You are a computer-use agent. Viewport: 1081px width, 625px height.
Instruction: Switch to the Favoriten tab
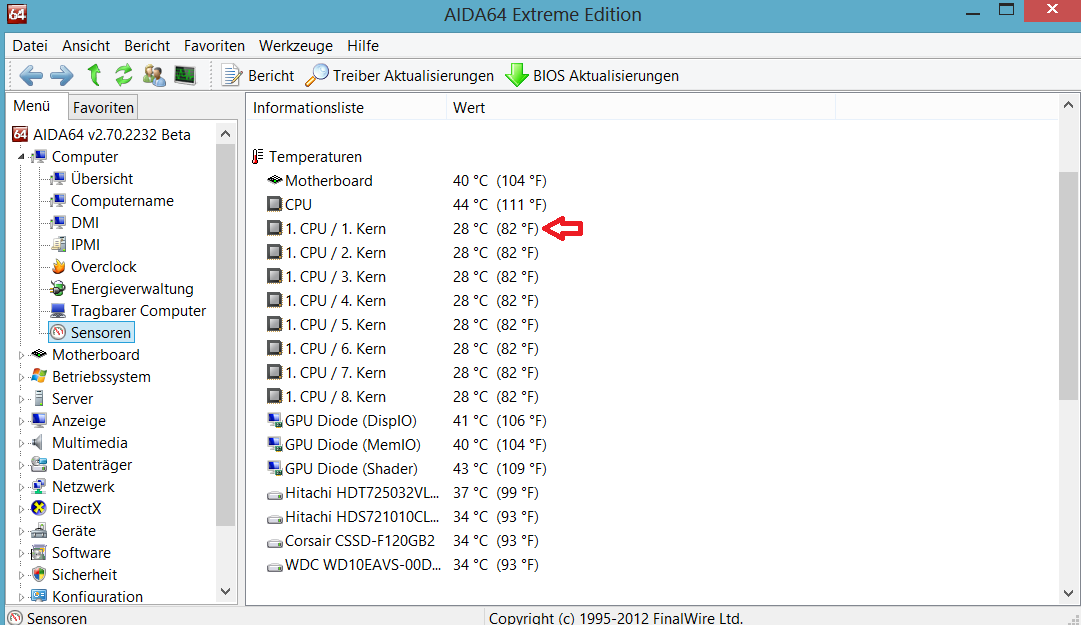click(103, 107)
